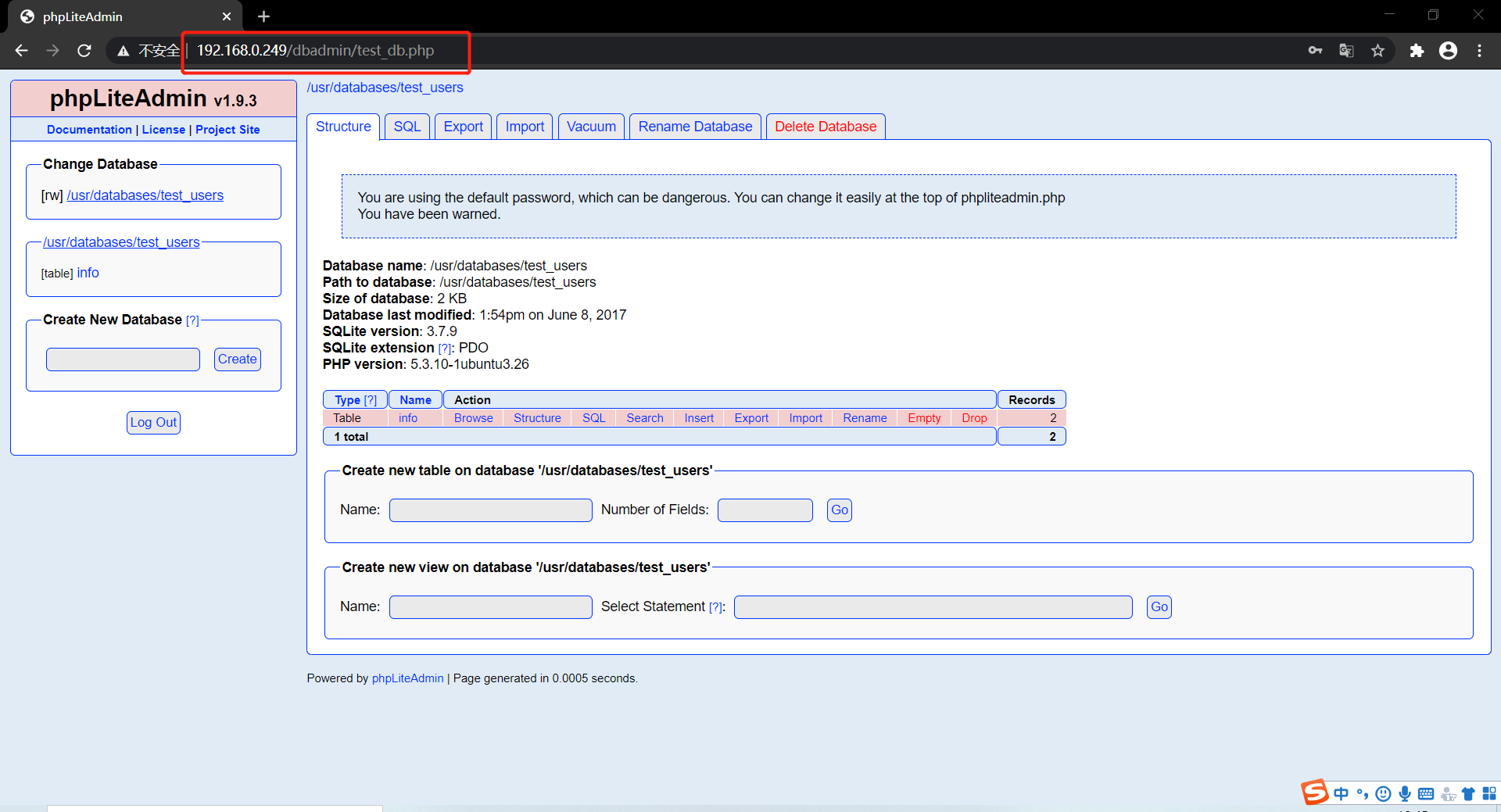This screenshot has width=1501, height=812.
Task: Click Go to create new view
Action: tap(1159, 607)
